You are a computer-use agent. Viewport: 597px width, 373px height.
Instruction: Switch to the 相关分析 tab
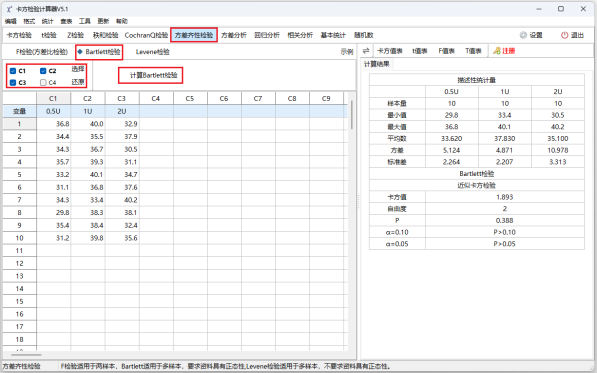click(x=300, y=35)
